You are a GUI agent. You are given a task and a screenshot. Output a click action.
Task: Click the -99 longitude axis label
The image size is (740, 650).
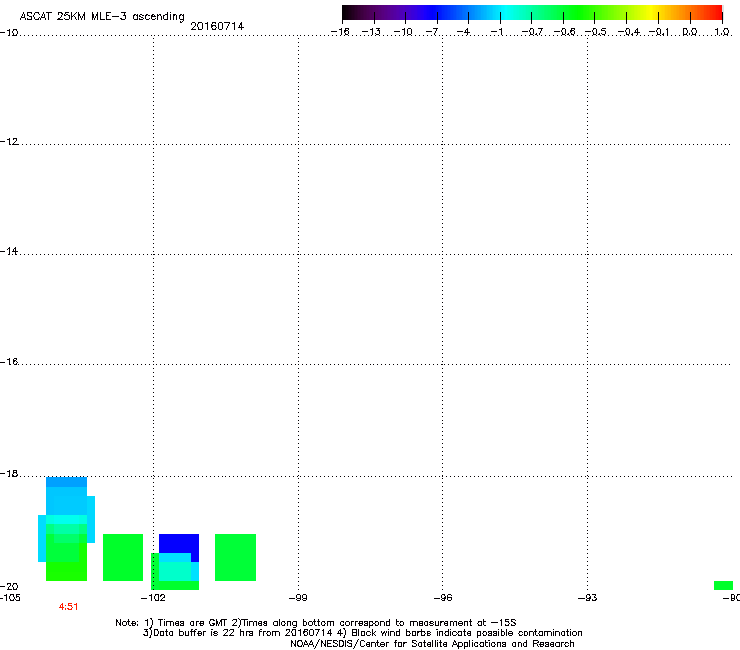(x=298, y=598)
